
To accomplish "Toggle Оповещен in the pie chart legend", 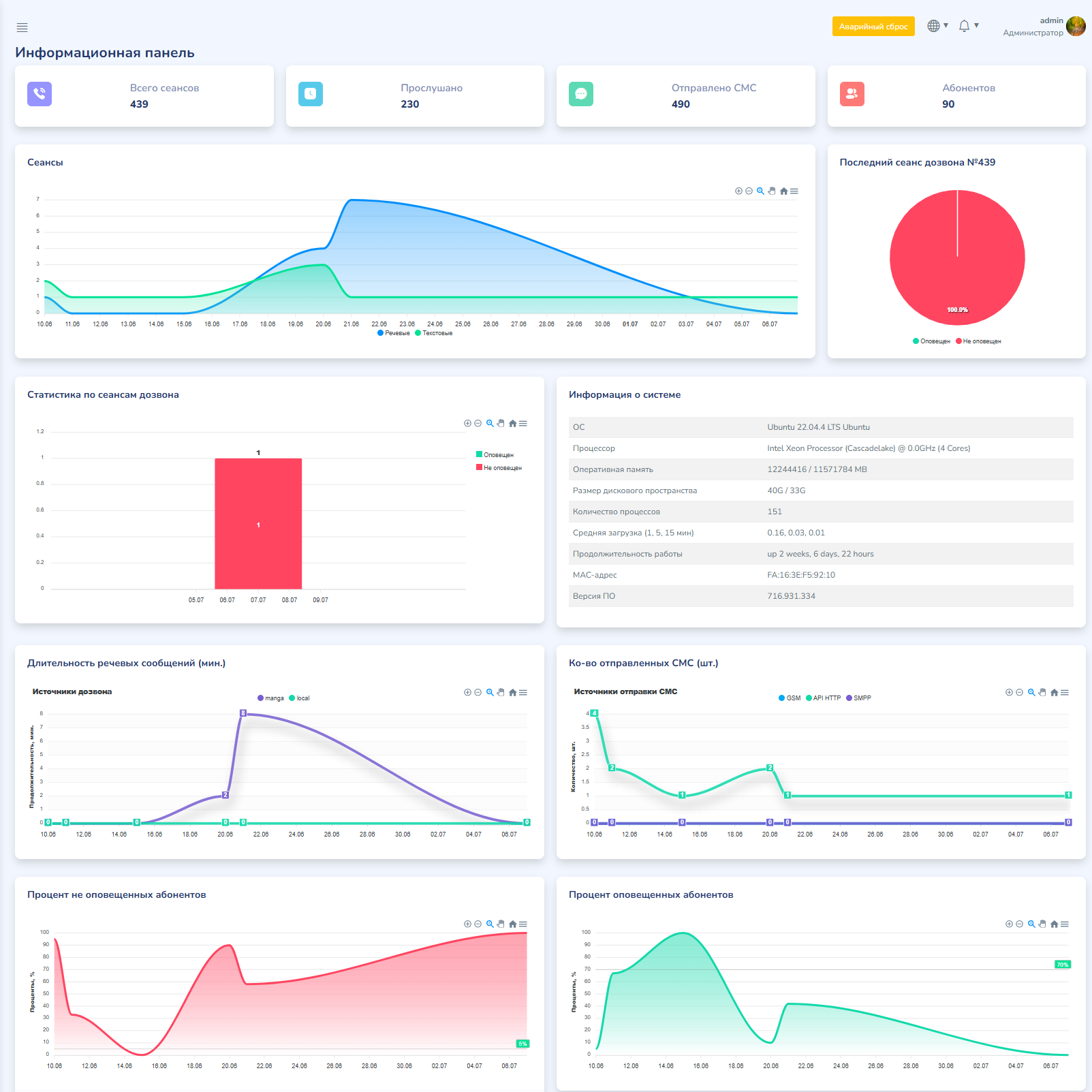I will 931,341.
